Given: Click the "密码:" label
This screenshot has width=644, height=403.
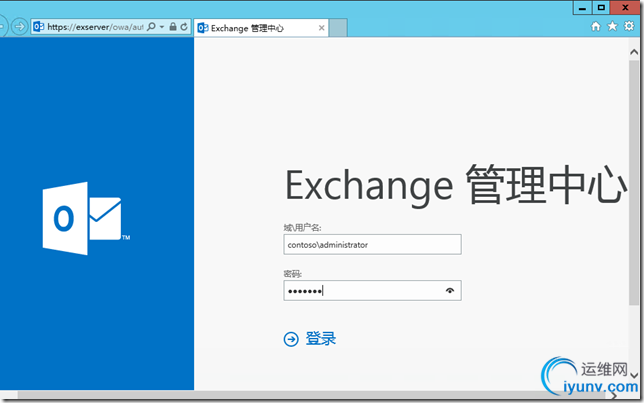Looking at the screenshot, I should point(293,274).
